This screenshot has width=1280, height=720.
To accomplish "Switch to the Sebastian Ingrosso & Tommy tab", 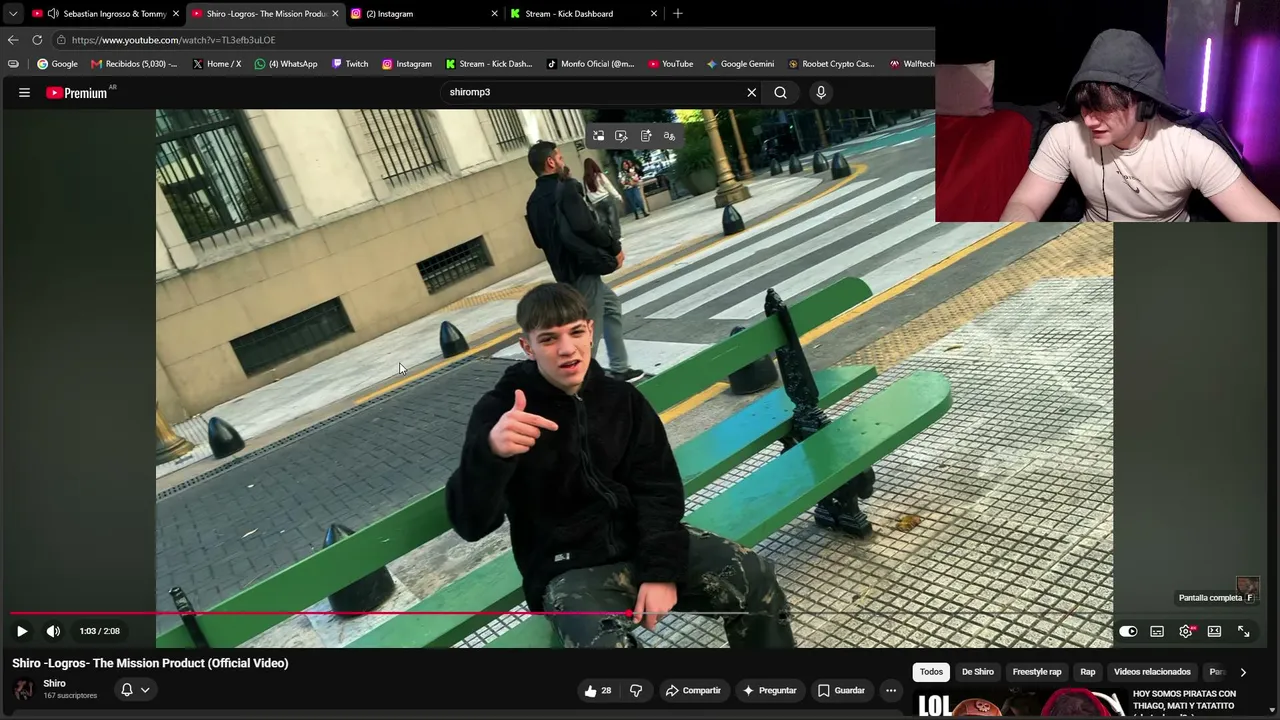I will pyautogui.click(x=105, y=14).
